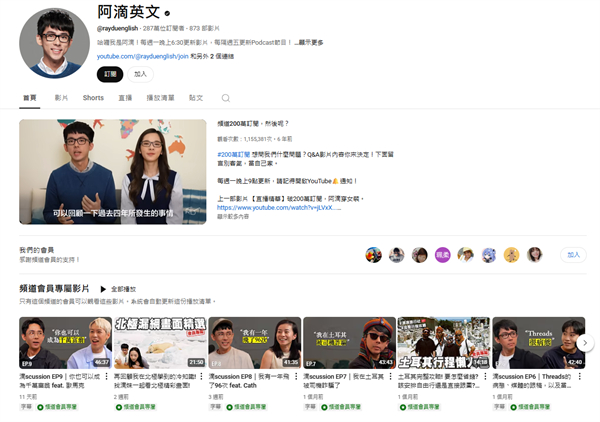Open the 貼文 tab
The image size is (600, 422).
(x=196, y=98)
